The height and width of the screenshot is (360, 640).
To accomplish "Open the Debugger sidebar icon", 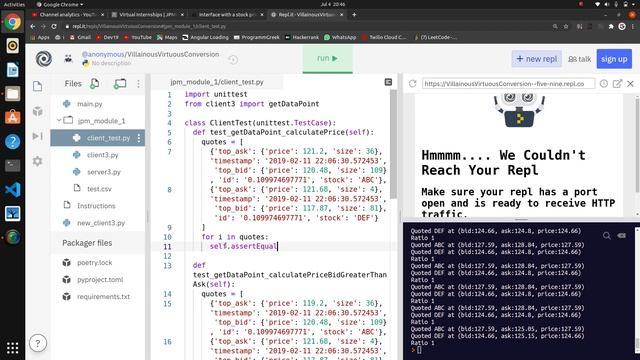I will coord(38,136).
